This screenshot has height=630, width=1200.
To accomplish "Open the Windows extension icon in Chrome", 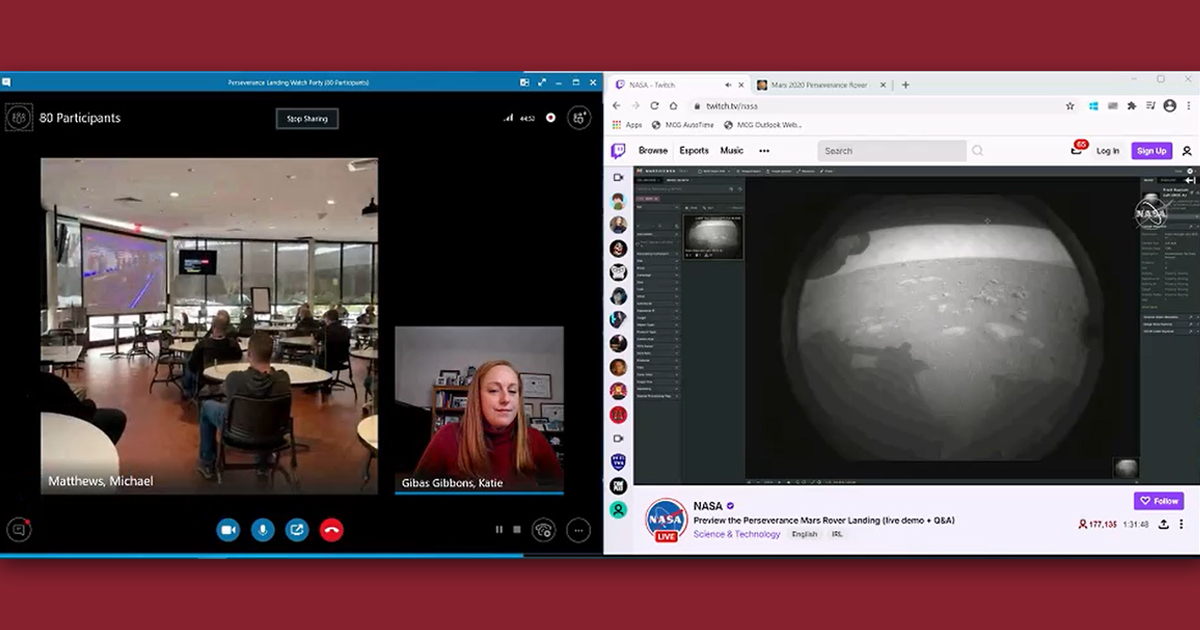I will 1095,105.
